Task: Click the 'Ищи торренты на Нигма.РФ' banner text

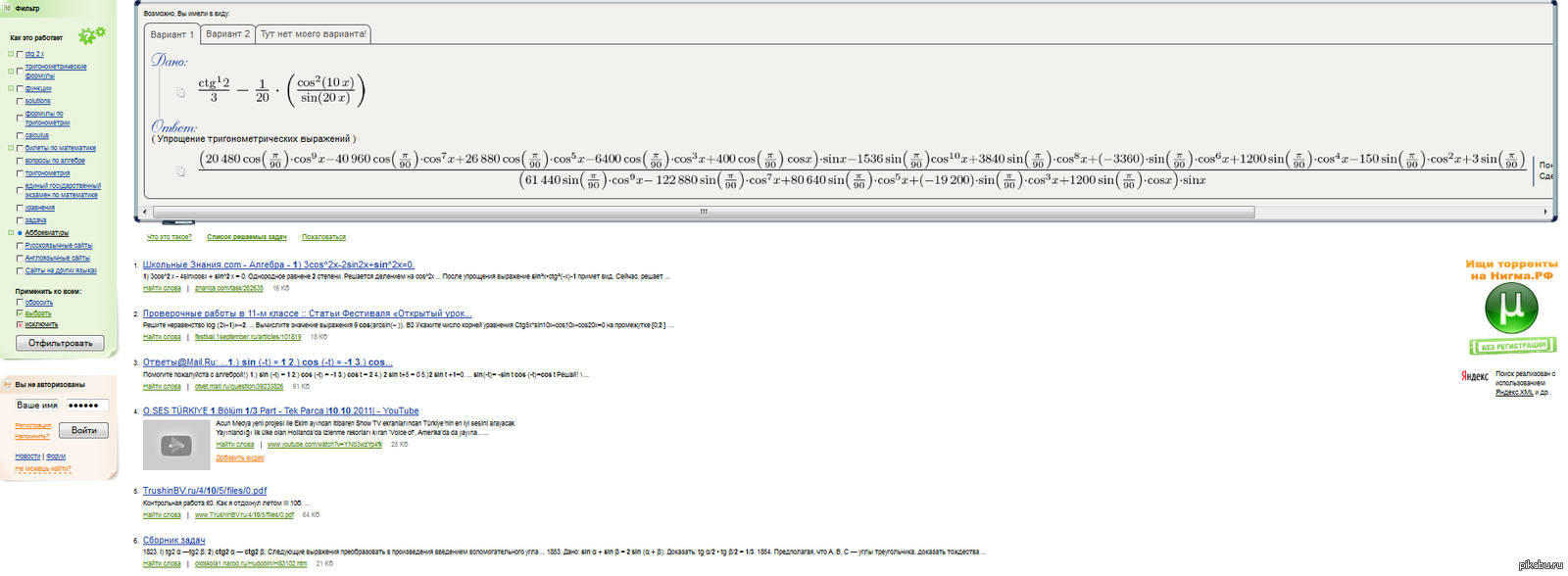Action: click(1511, 269)
